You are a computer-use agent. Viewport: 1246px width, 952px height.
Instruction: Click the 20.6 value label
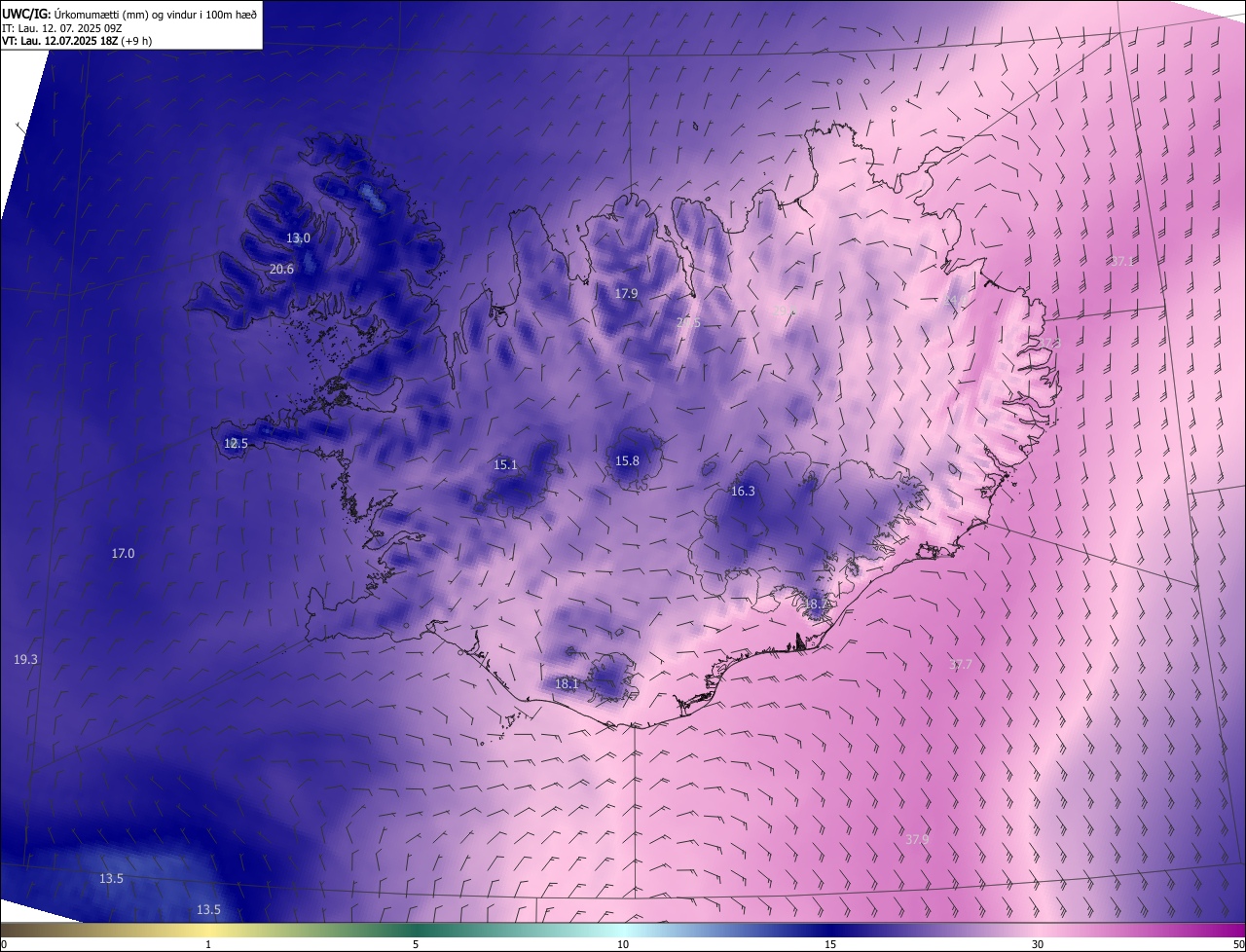(x=281, y=269)
